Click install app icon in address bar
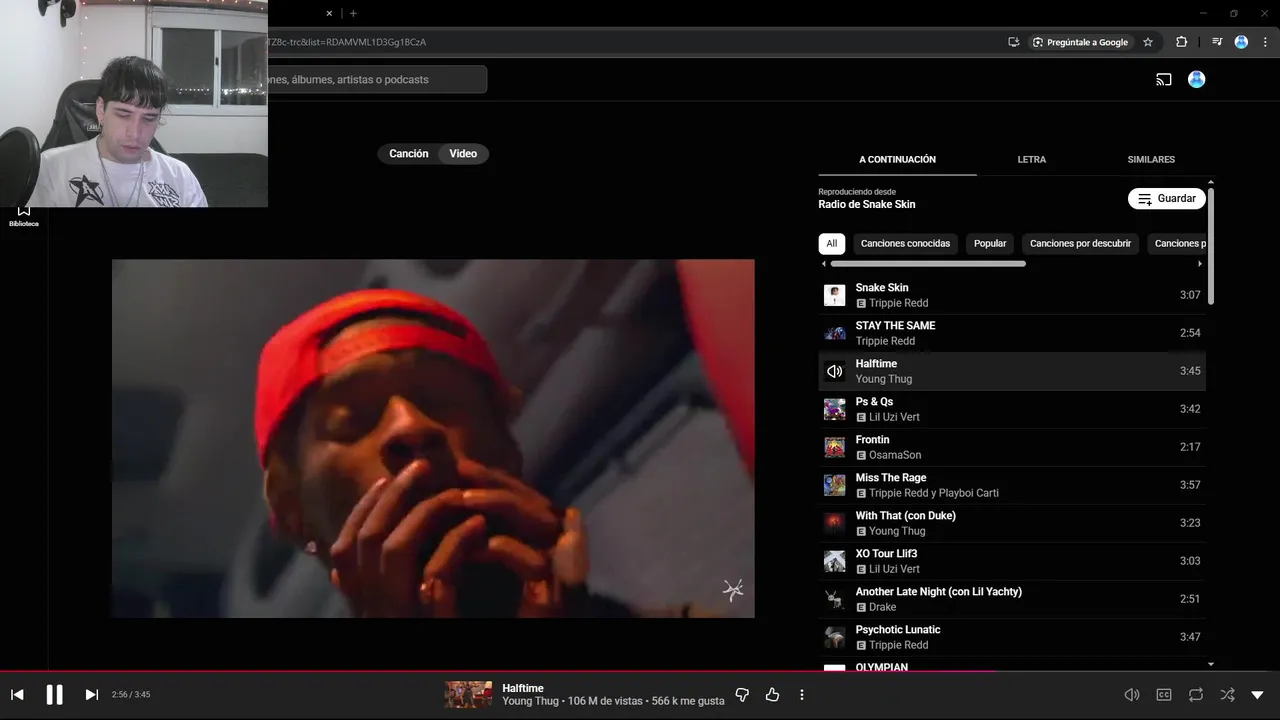Viewport: 1280px width, 720px height. 1014,42
